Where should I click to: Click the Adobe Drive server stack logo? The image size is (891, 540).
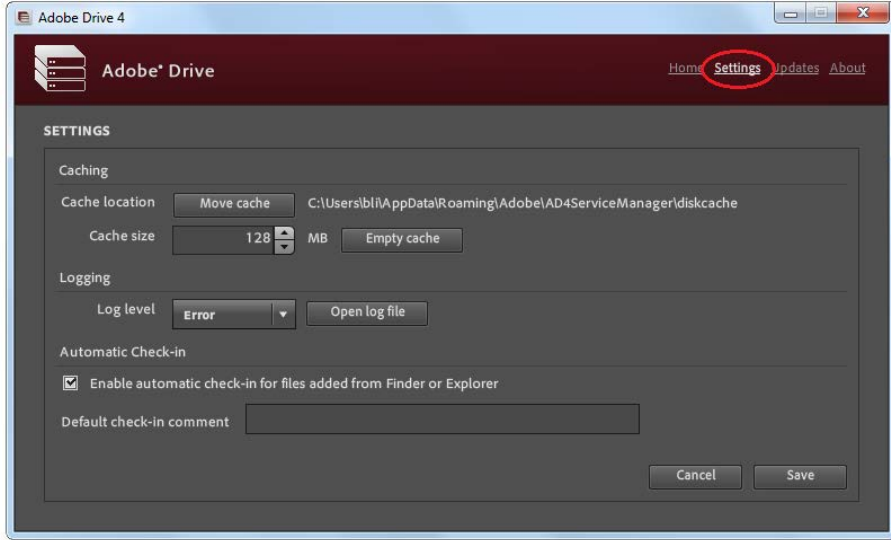(x=60, y=69)
